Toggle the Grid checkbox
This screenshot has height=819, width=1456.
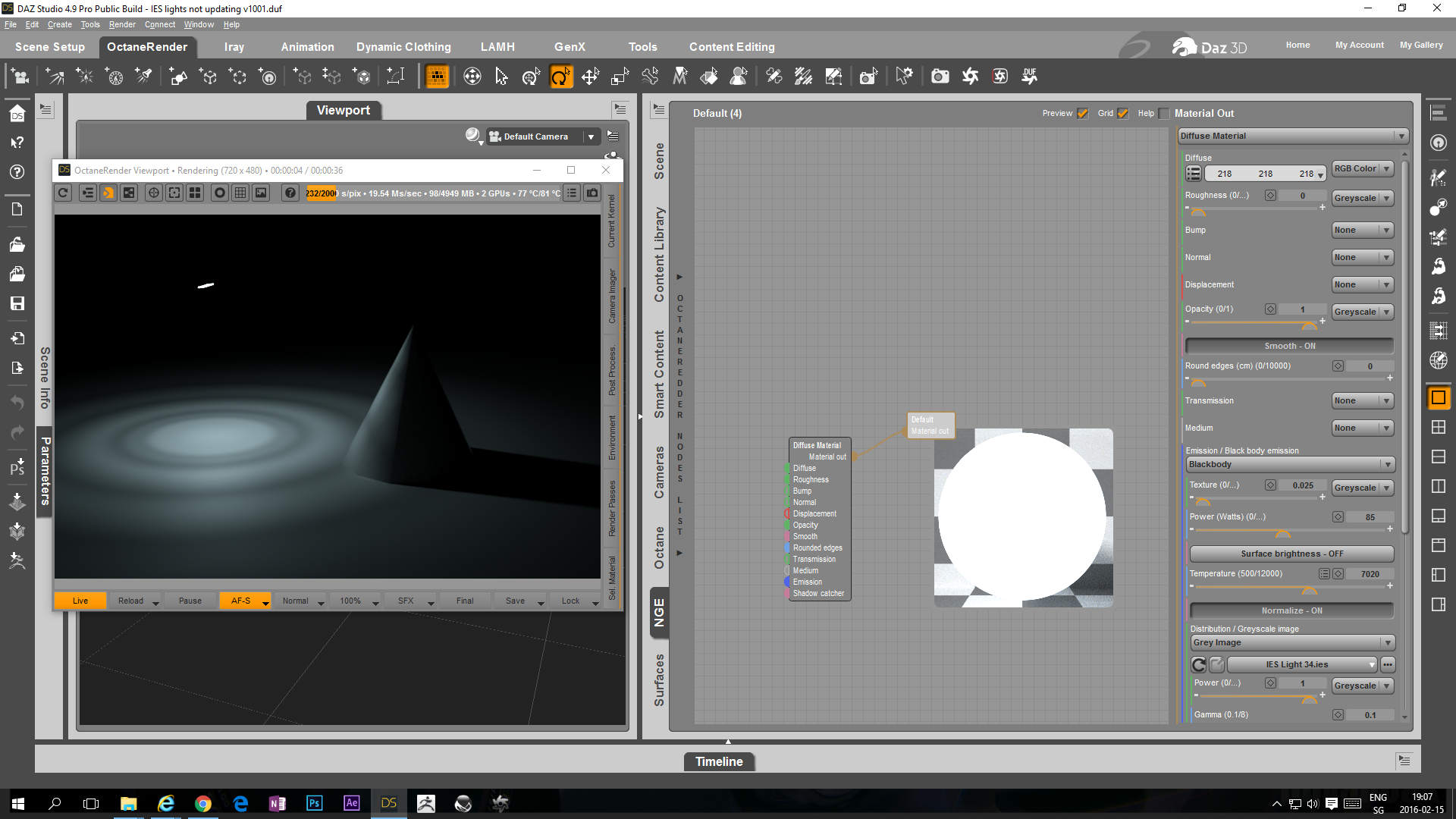coord(1123,114)
